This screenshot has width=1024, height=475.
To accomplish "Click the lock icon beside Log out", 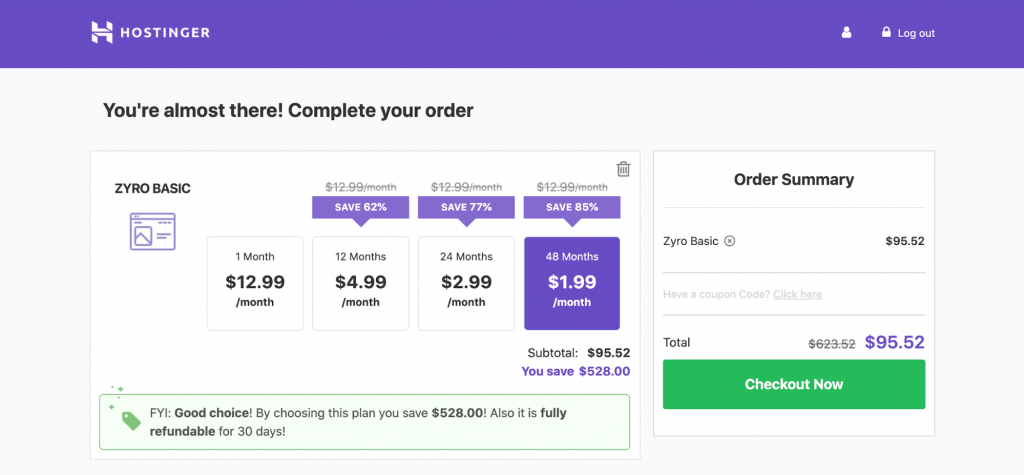I will [886, 31].
